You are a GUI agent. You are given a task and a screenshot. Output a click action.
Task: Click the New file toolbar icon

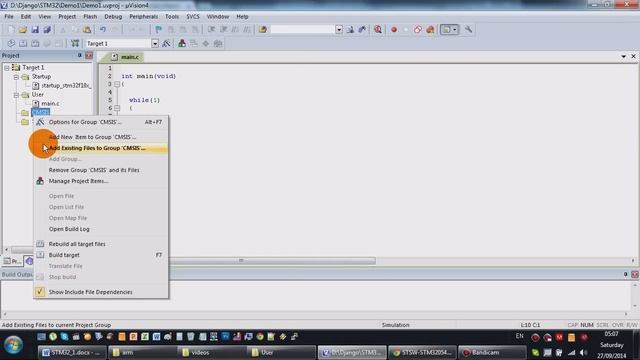tap(11, 29)
